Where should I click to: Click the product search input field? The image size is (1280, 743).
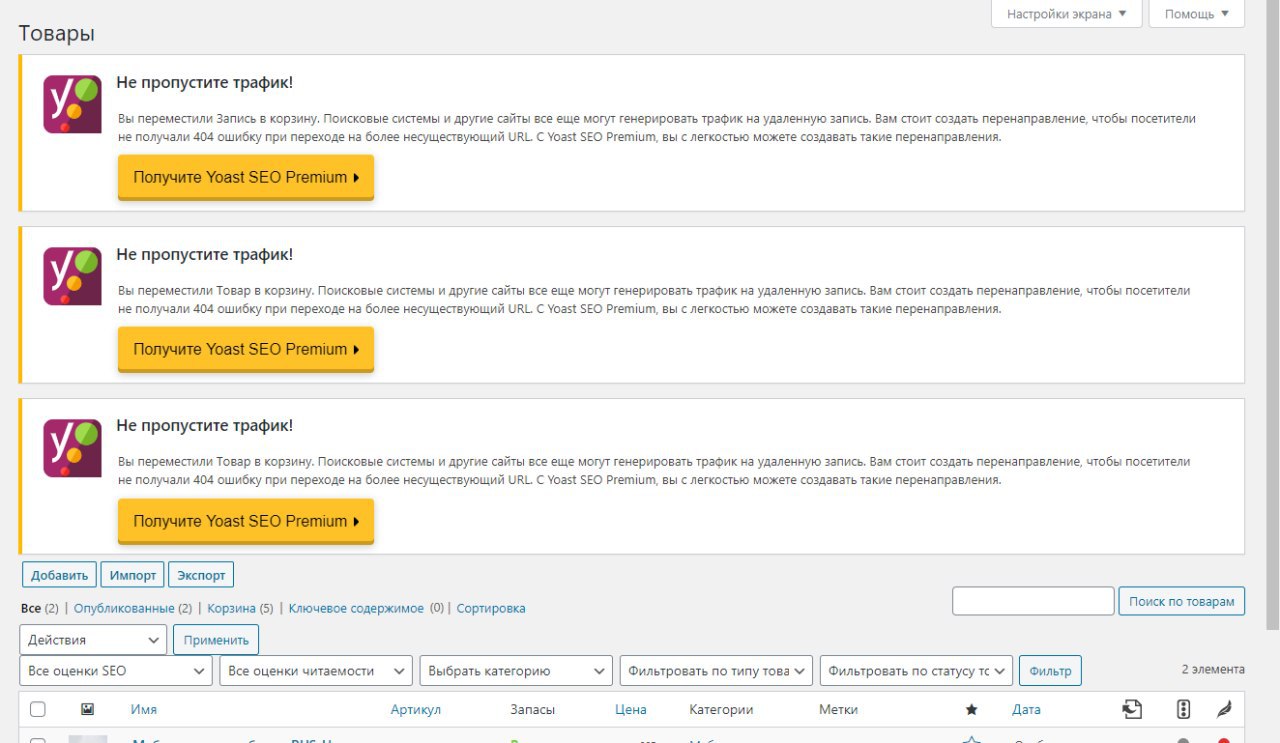1033,601
